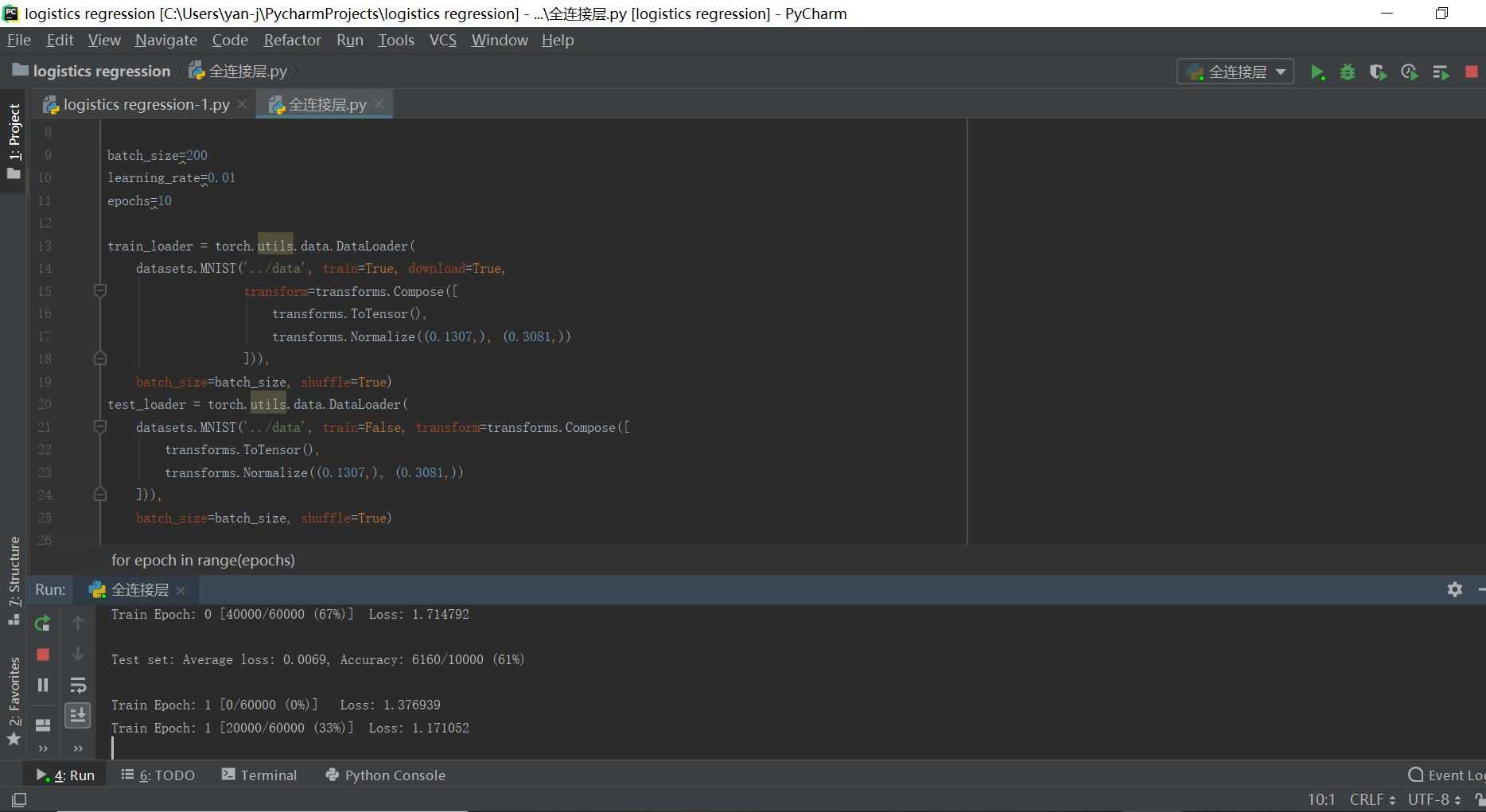Image resolution: width=1486 pixels, height=812 pixels.
Task: Open the 6: TODO tool window
Action: (x=158, y=775)
